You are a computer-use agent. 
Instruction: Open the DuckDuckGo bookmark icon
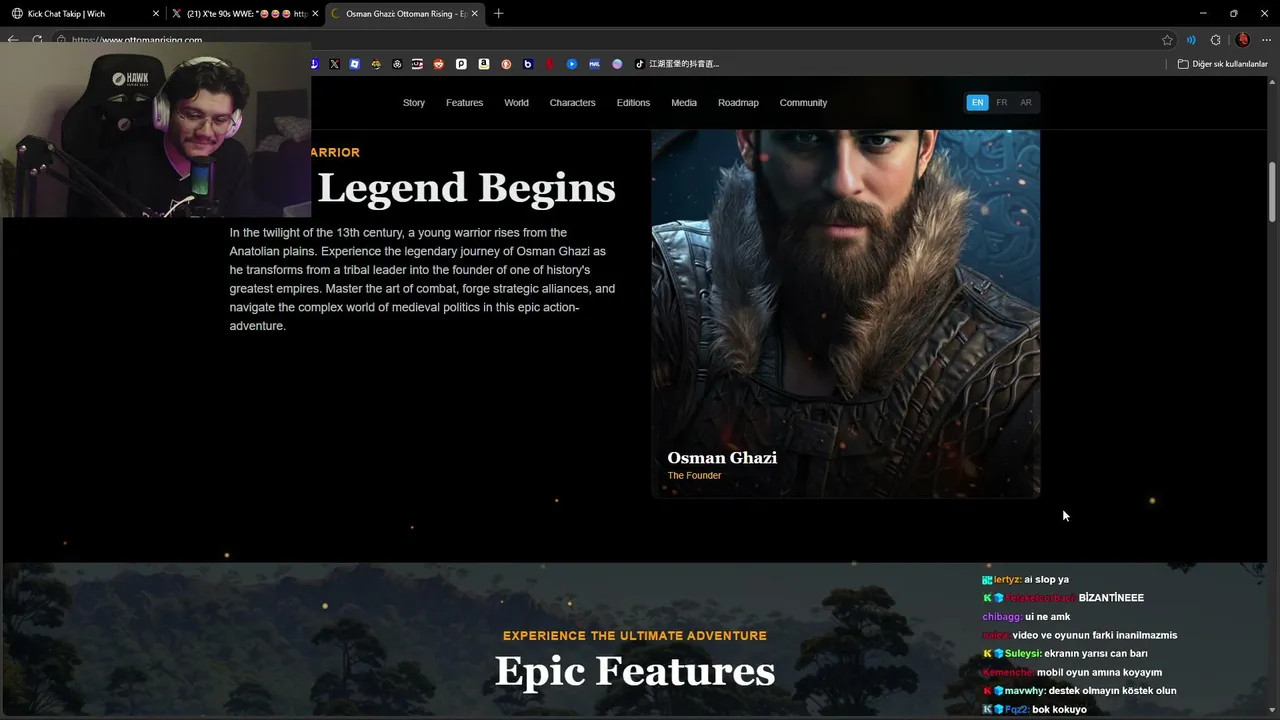506,64
